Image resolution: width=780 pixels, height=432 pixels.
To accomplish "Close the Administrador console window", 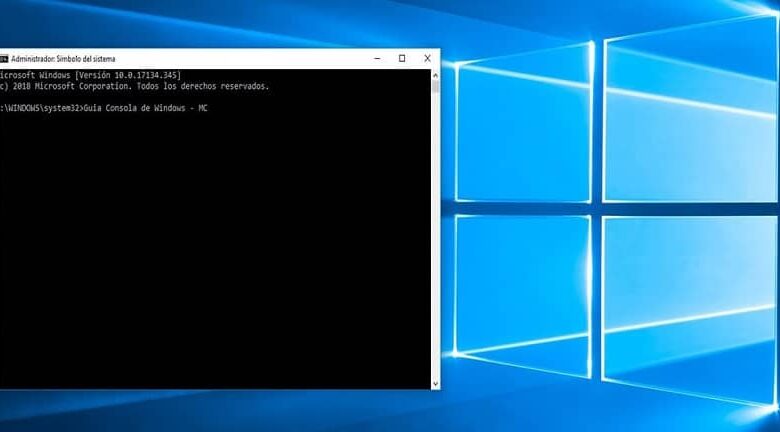I will [x=427, y=59].
